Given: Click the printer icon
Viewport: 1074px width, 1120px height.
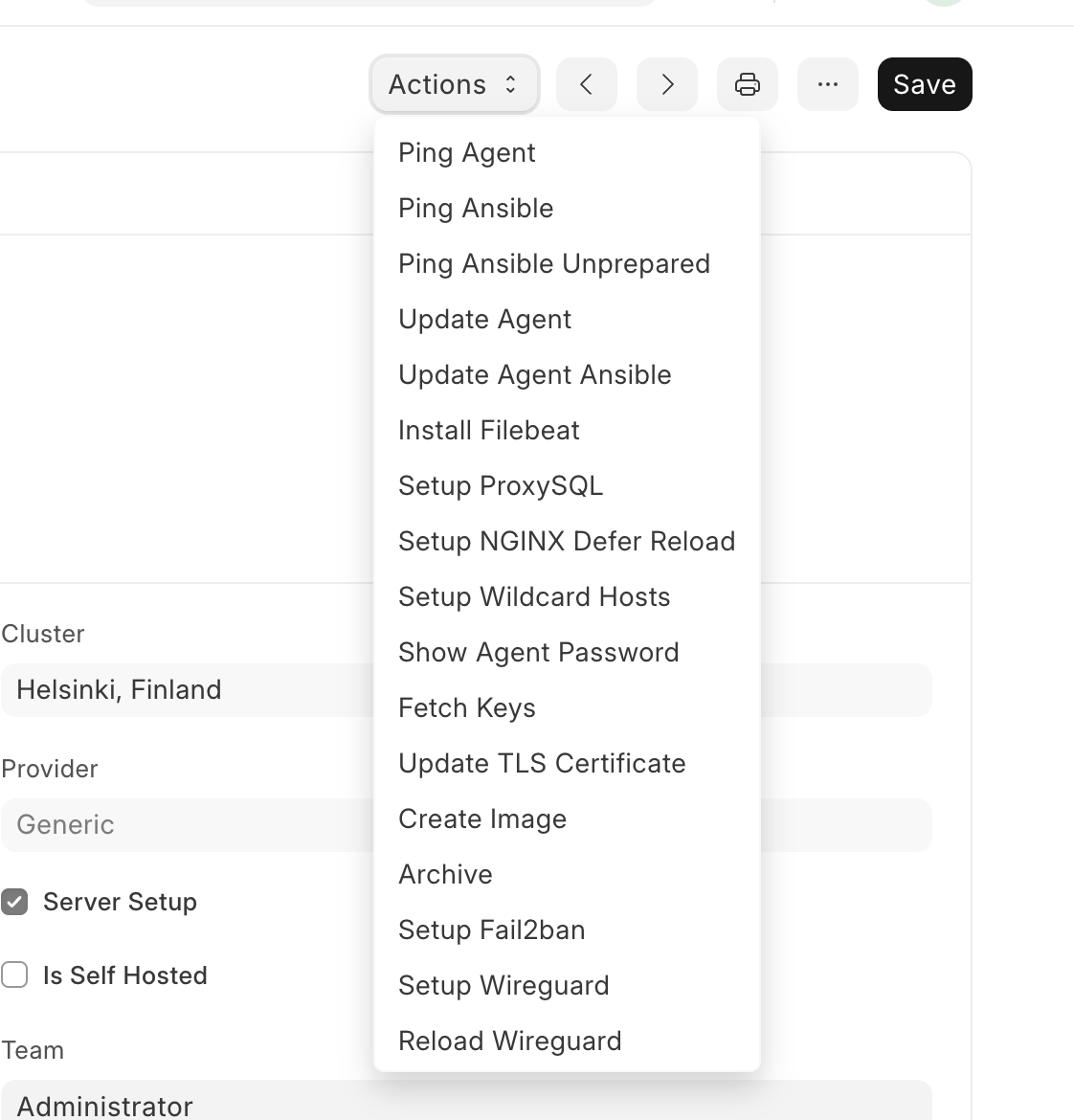Looking at the screenshot, I should coord(747,84).
